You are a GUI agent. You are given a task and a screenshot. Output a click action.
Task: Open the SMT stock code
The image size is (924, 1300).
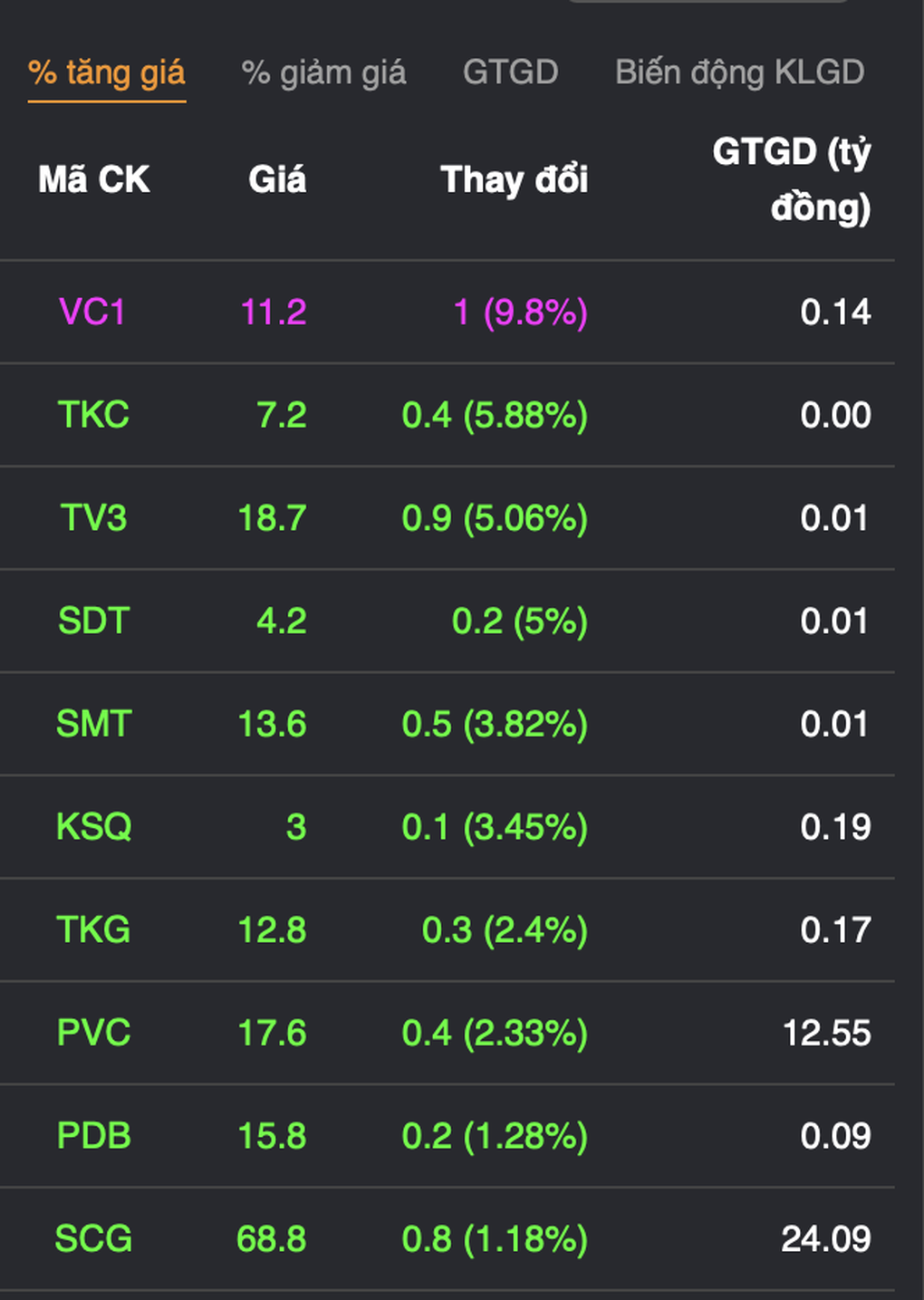pos(93,724)
